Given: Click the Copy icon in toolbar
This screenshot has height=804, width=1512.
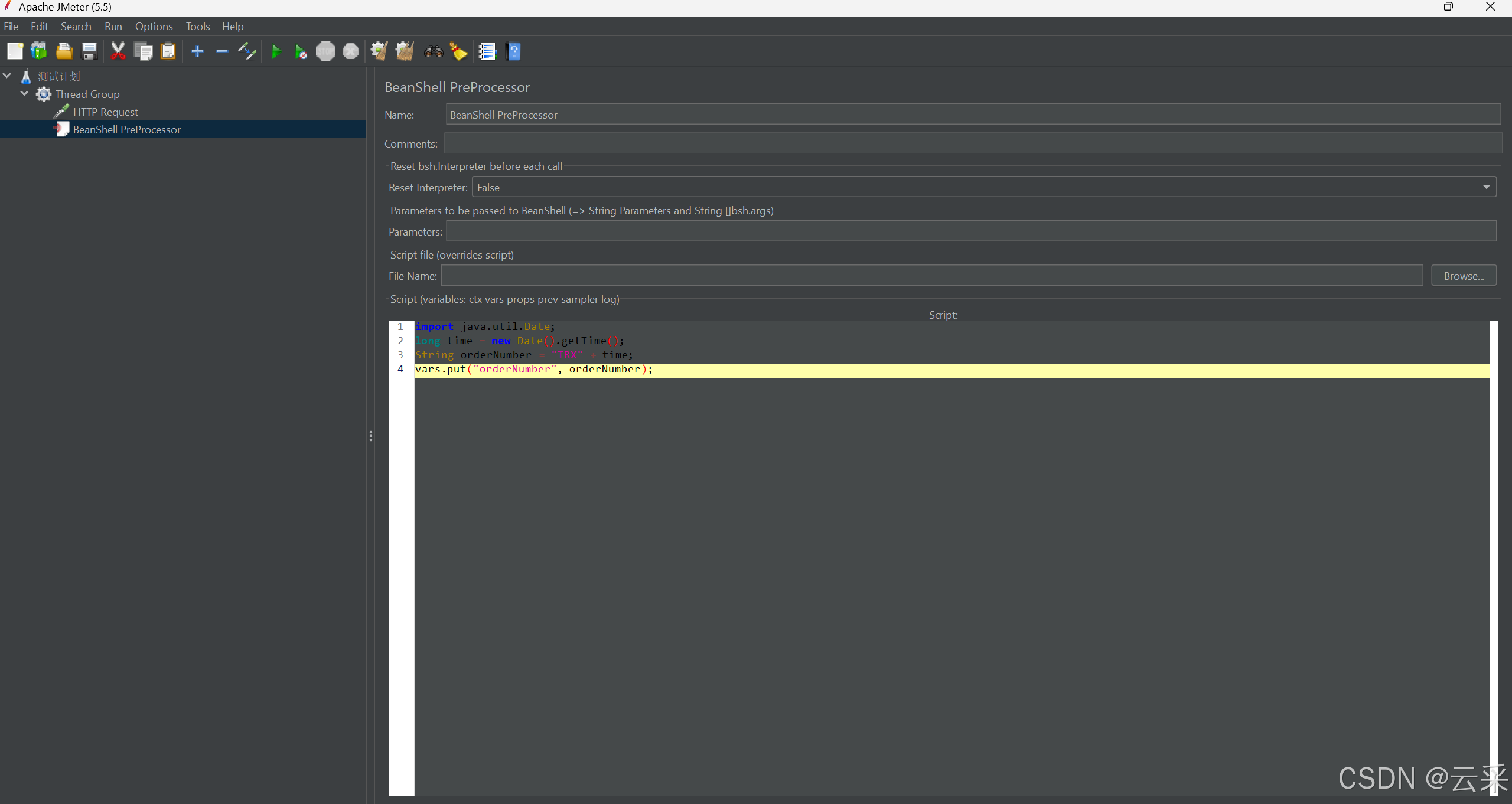Looking at the screenshot, I should click(x=144, y=51).
